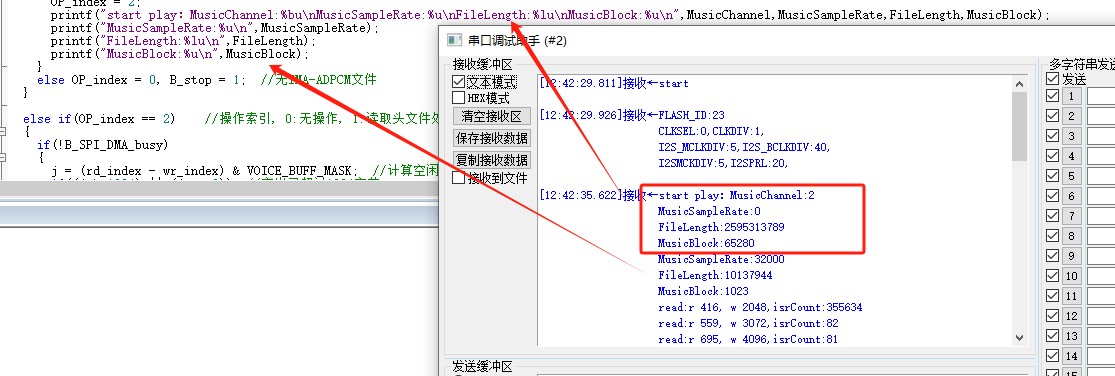Screen dimensions: 1115x376
Task: Click the text field of row 10
Action: [1101, 276]
